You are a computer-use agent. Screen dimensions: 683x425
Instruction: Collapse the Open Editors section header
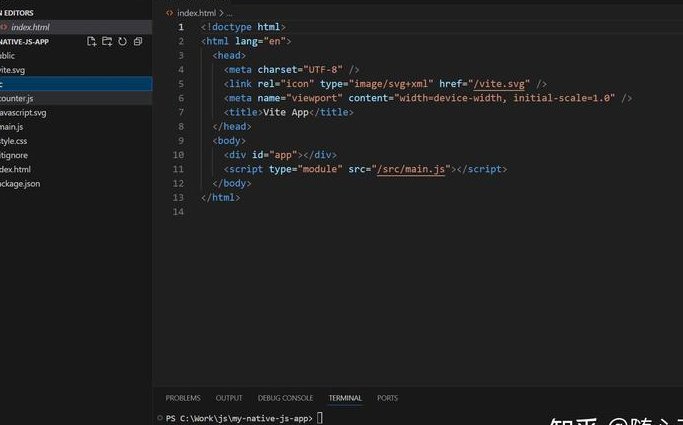click(17, 13)
